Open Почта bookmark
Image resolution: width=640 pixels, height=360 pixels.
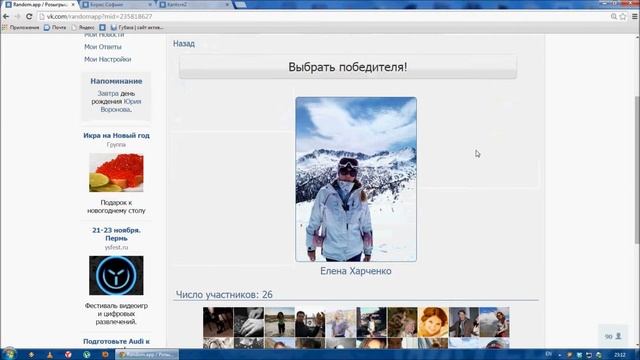coord(55,27)
